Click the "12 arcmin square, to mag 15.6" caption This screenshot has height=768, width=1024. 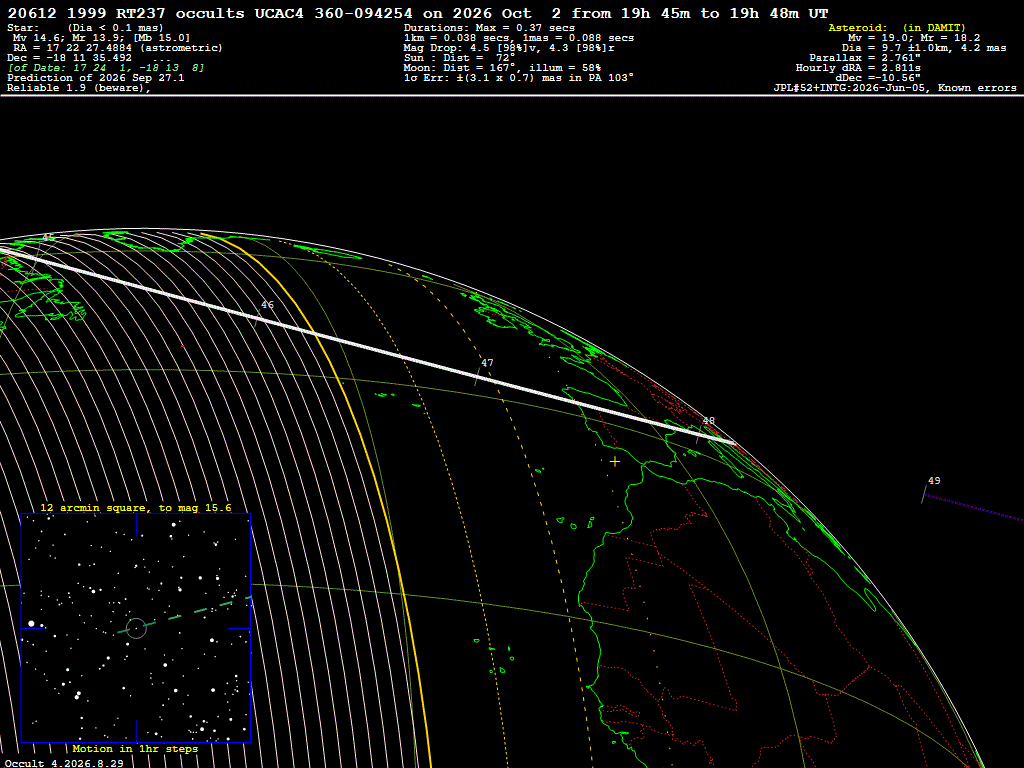pos(136,508)
